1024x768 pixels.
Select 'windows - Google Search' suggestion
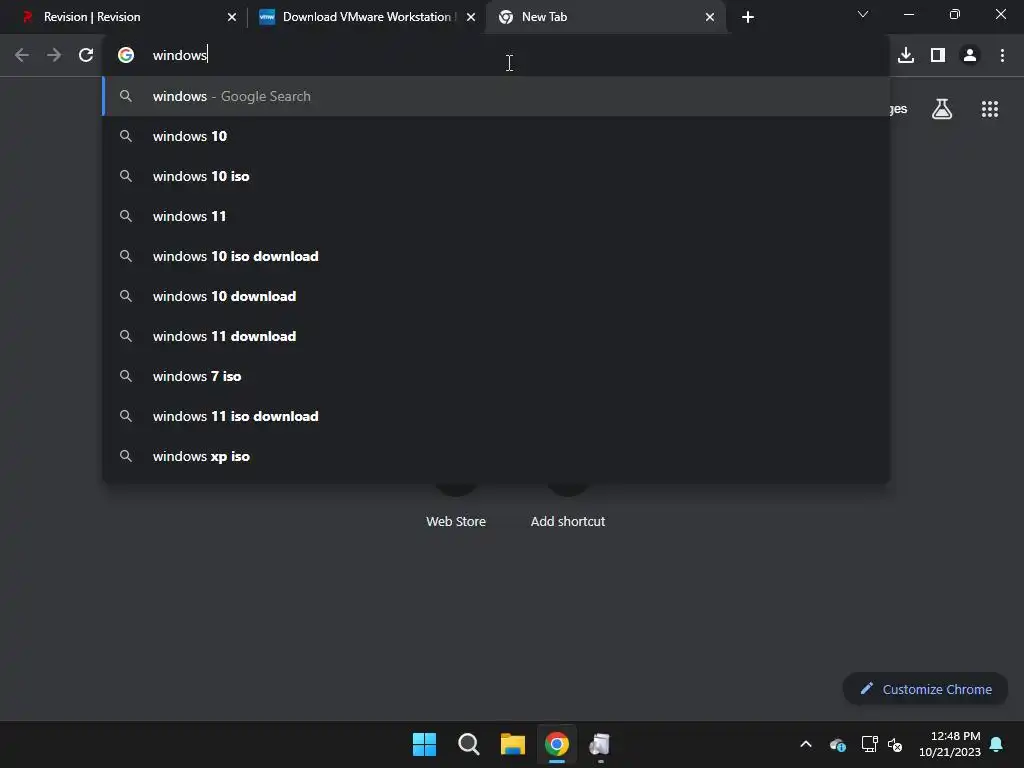coord(496,96)
